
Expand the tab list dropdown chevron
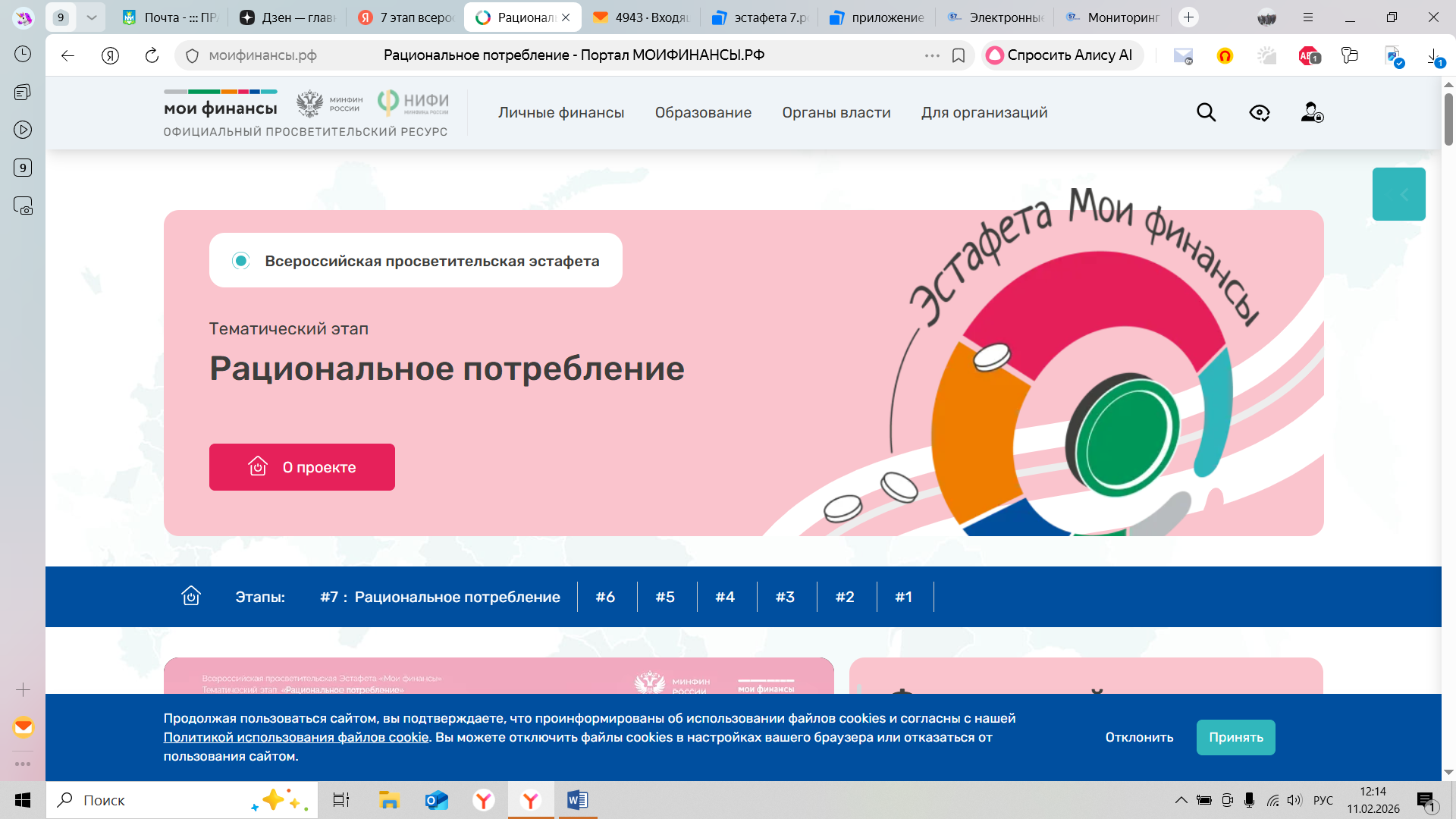(92, 17)
